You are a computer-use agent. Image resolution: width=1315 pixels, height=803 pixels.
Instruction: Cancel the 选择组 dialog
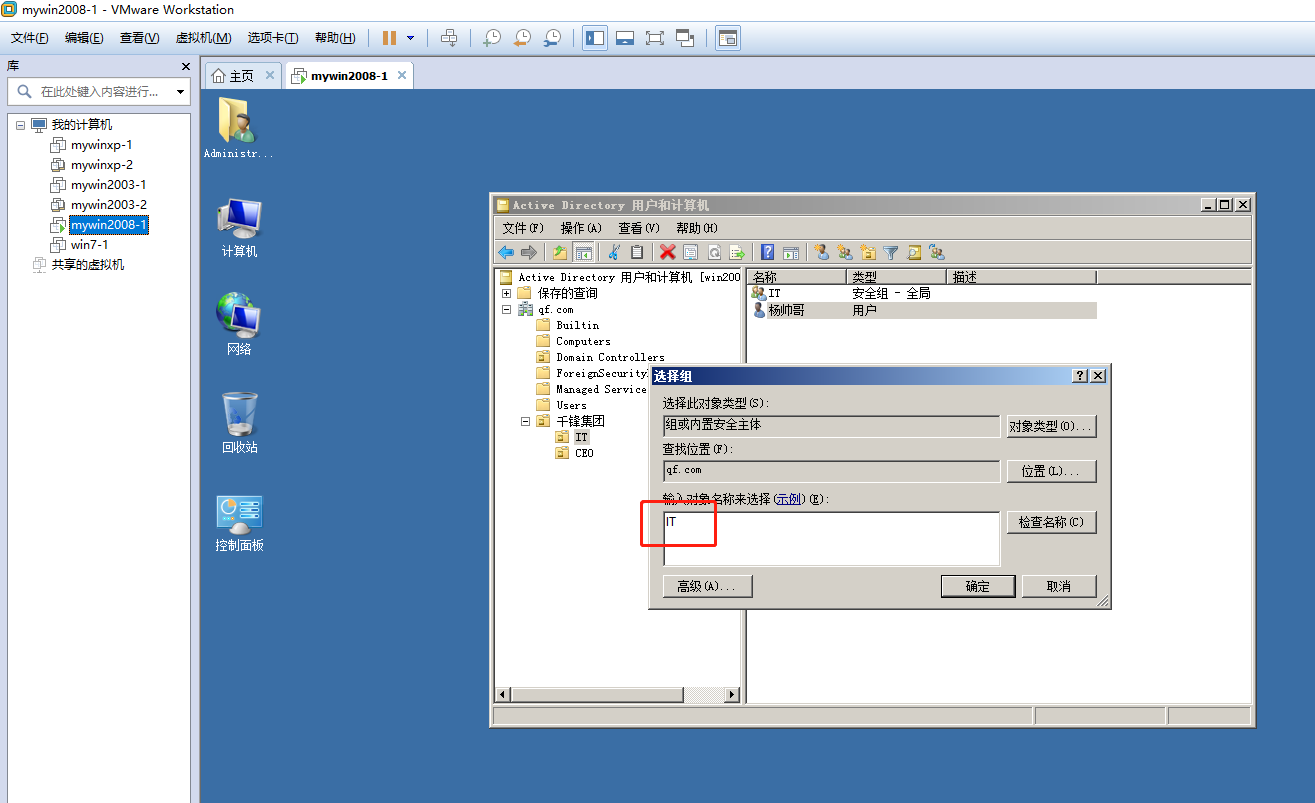pyautogui.click(x=1059, y=586)
